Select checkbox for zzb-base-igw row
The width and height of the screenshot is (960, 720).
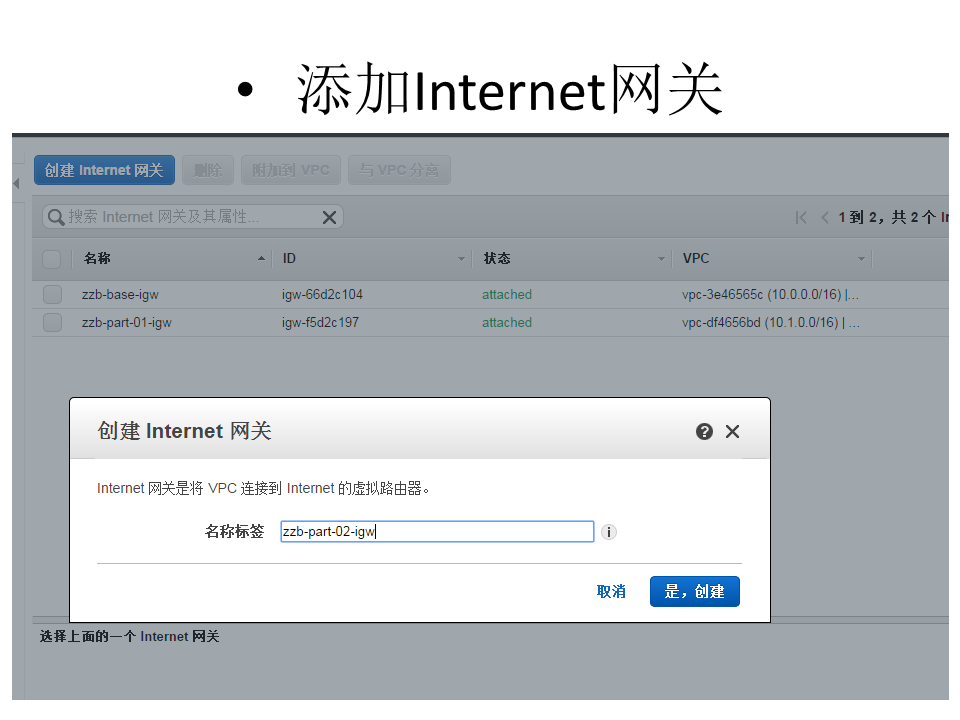53,294
